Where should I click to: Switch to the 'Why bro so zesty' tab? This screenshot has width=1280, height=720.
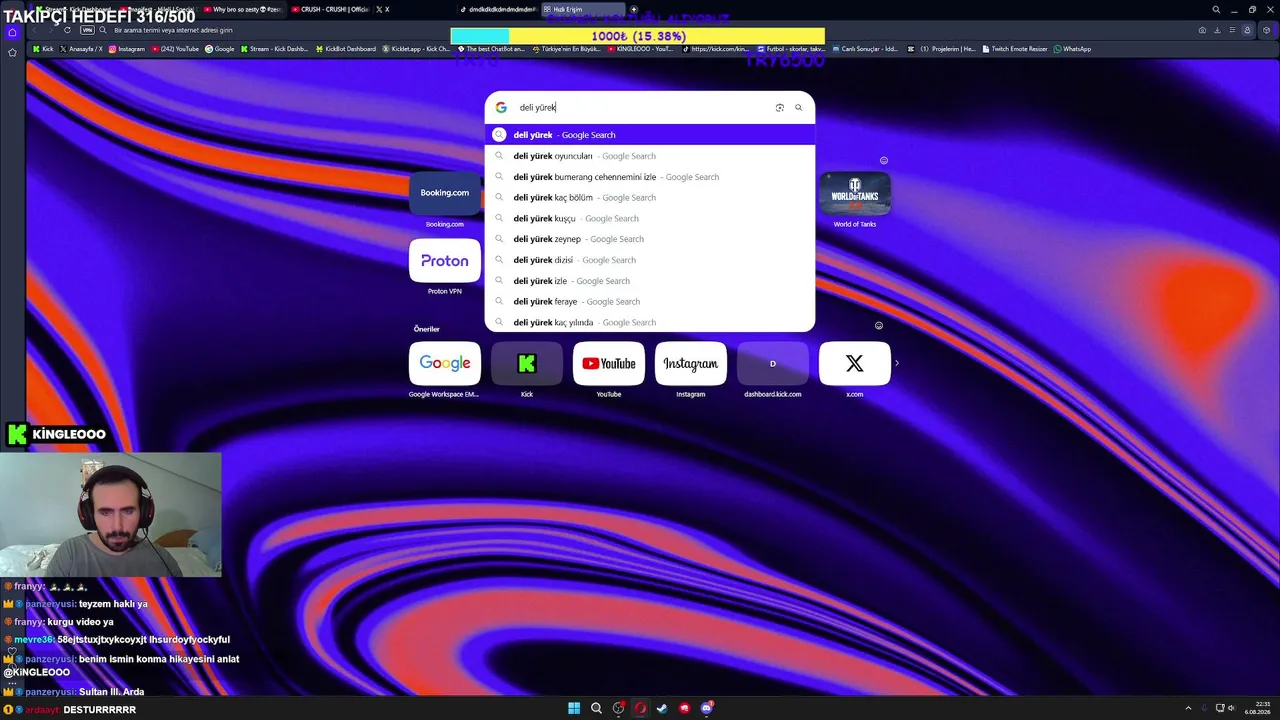pos(244,9)
